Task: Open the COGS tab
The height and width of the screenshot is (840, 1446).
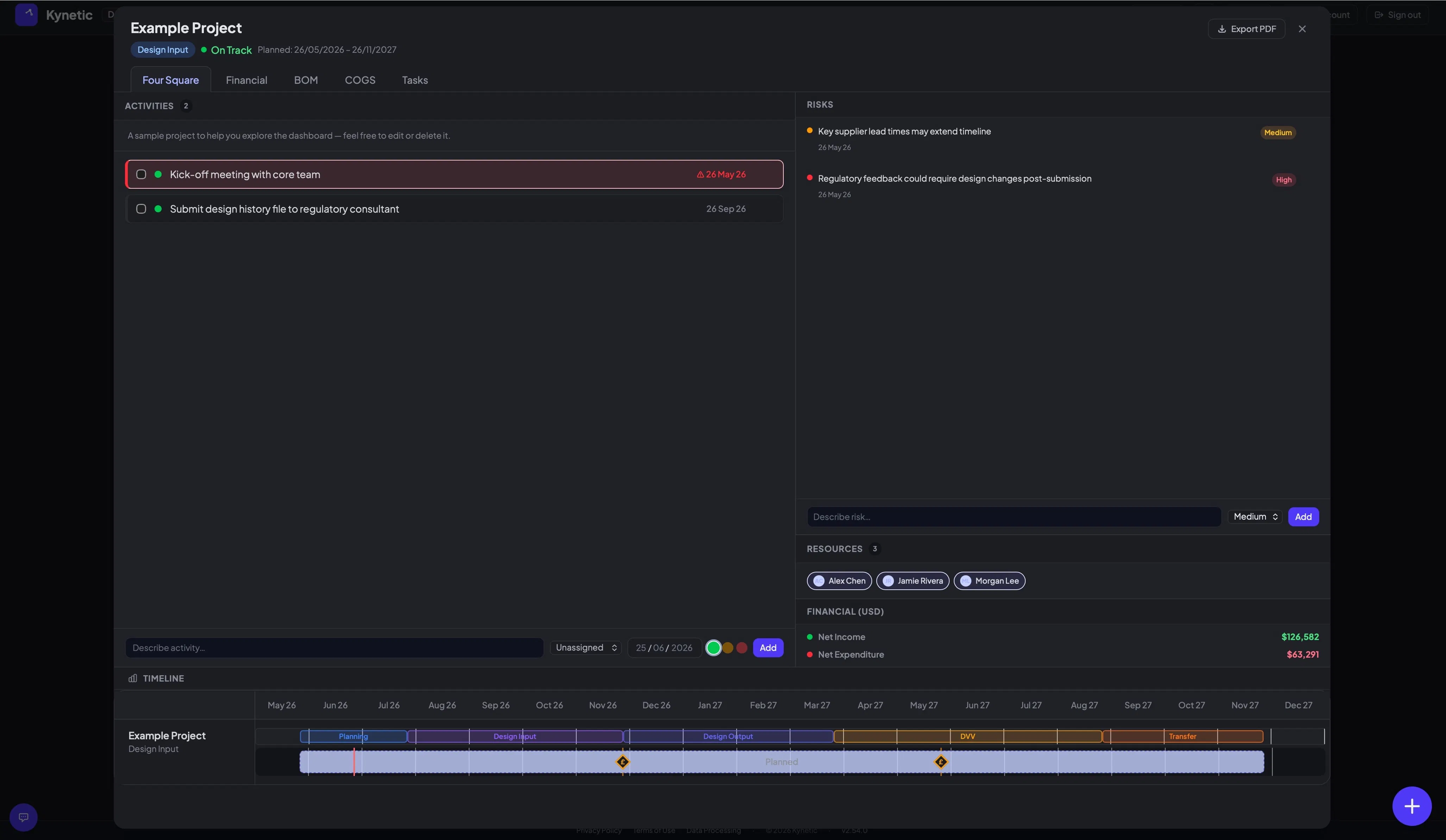Action: pyautogui.click(x=360, y=80)
